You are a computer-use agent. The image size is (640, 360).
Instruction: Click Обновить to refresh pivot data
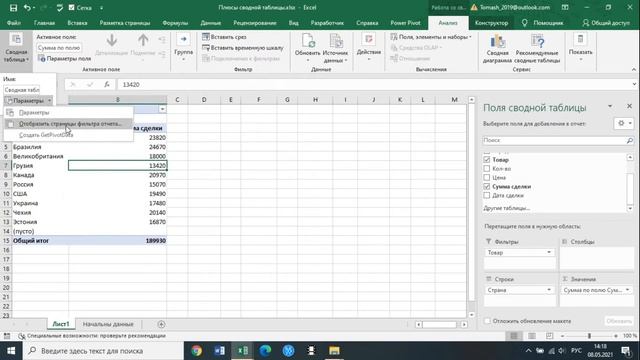[307, 48]
